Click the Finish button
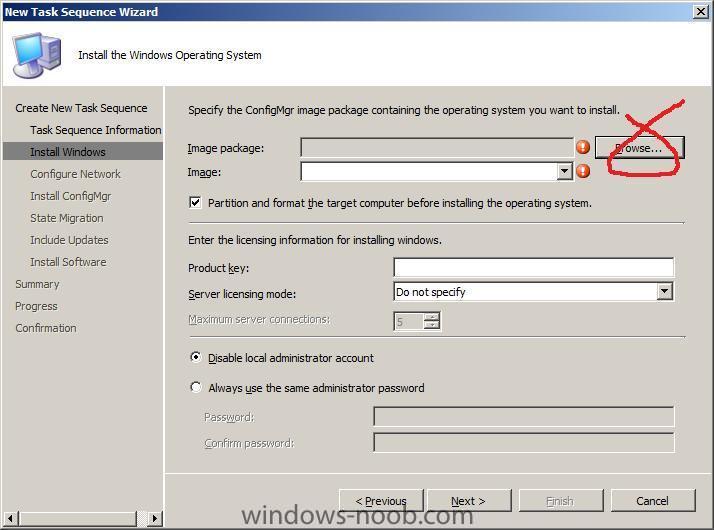 click(561, 501)
